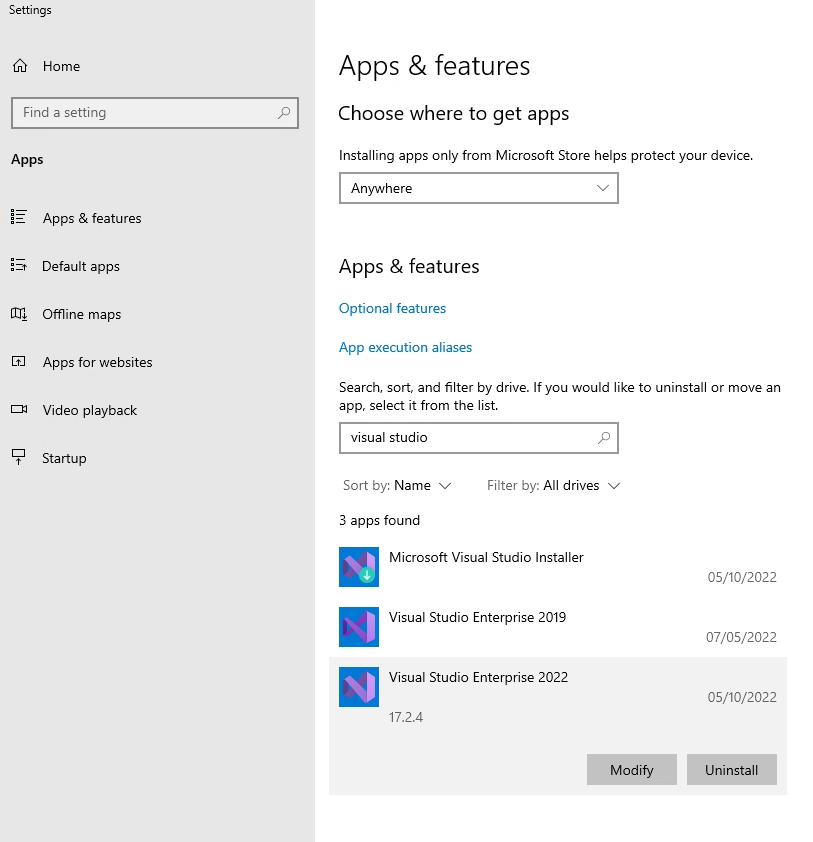The image size is (813, 842).
Task: Focus the Find a setting search field
Action: pos(155,113)
